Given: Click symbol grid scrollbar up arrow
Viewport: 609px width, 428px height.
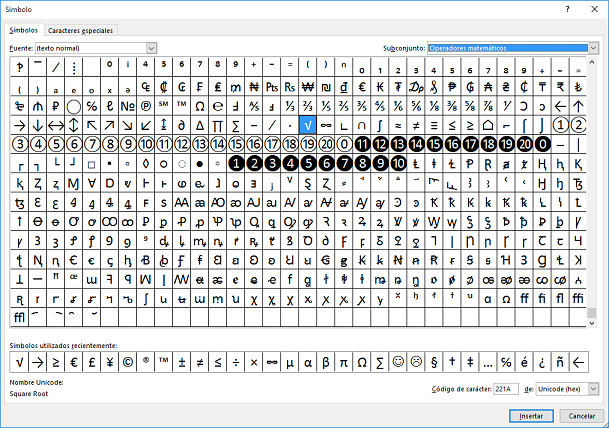Looking at the screenshot, I should 592,62.
